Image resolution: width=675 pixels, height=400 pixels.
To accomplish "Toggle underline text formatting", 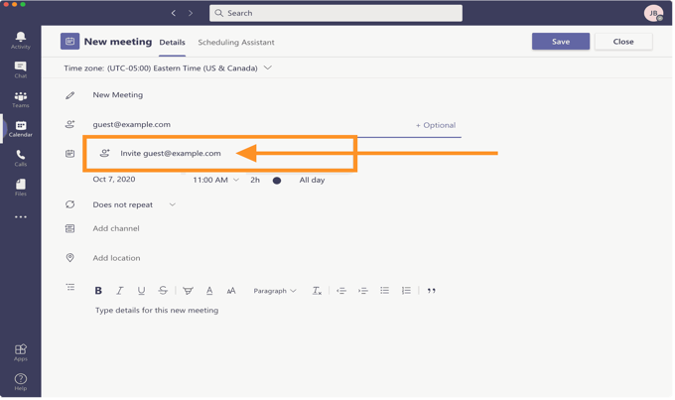I will [x=141, y=291].
